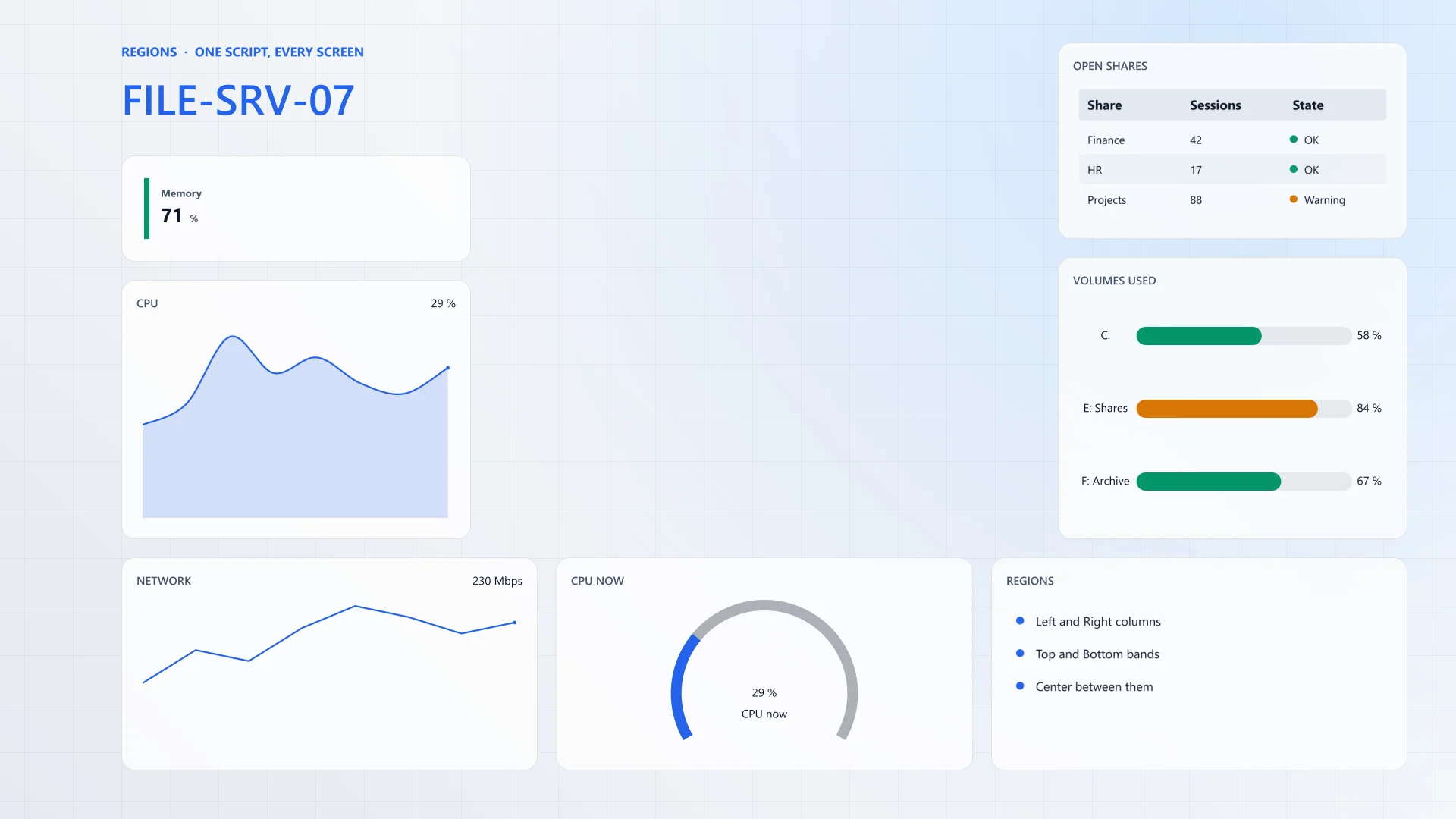Click the green status dot in Finance row
1456x819 pixels.
point(1294,140)
